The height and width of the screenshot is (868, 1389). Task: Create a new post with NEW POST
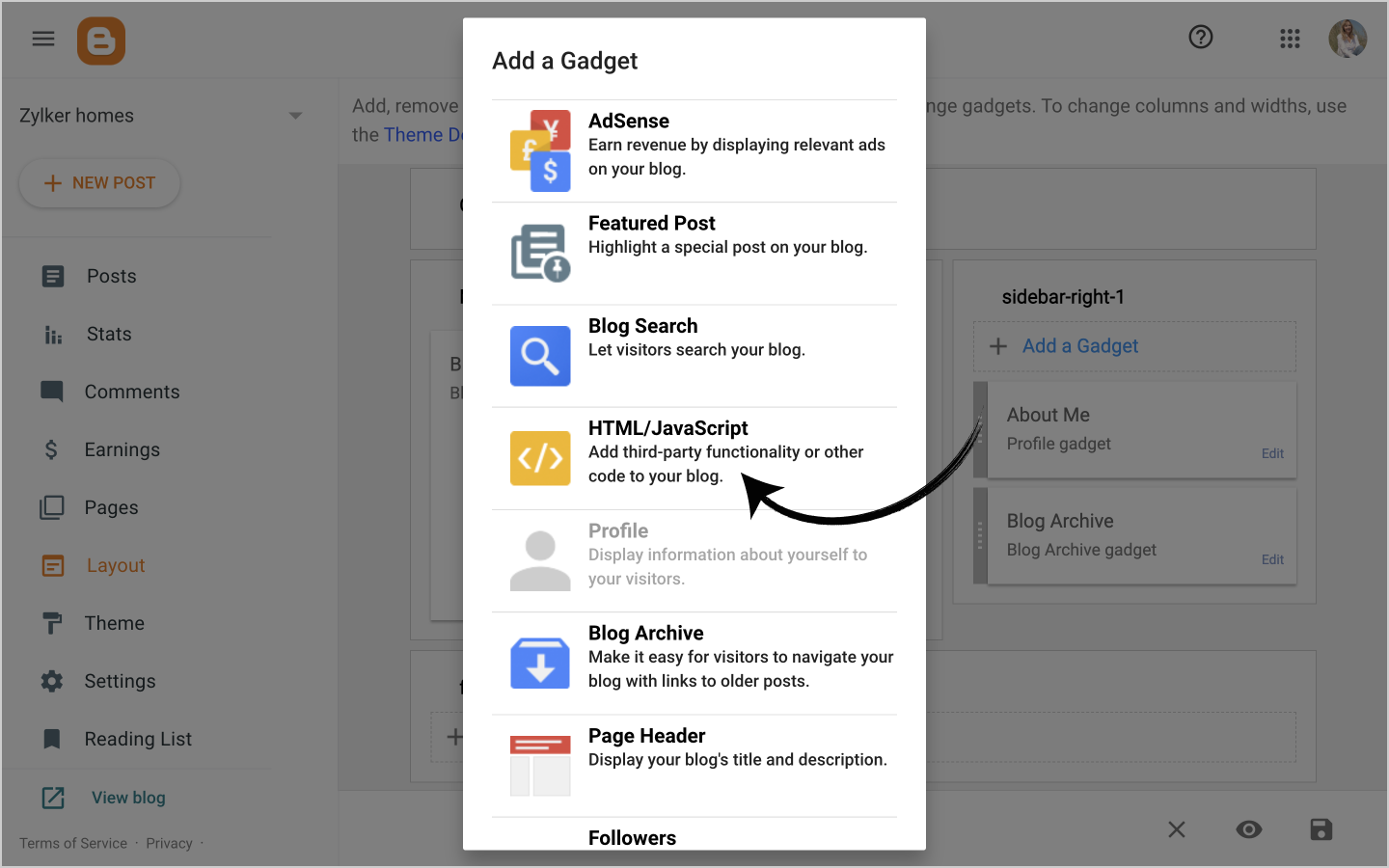(99, 183)
